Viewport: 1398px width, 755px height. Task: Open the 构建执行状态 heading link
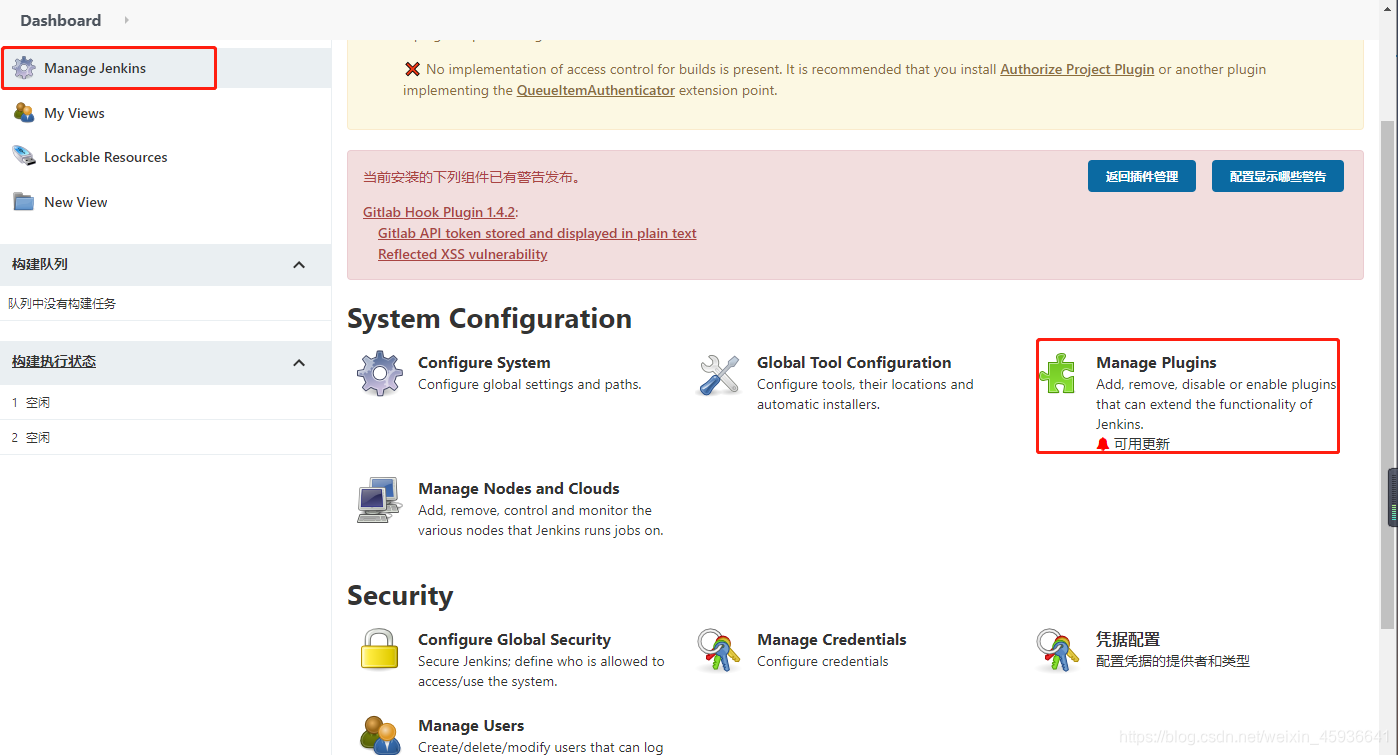point(54,362)
